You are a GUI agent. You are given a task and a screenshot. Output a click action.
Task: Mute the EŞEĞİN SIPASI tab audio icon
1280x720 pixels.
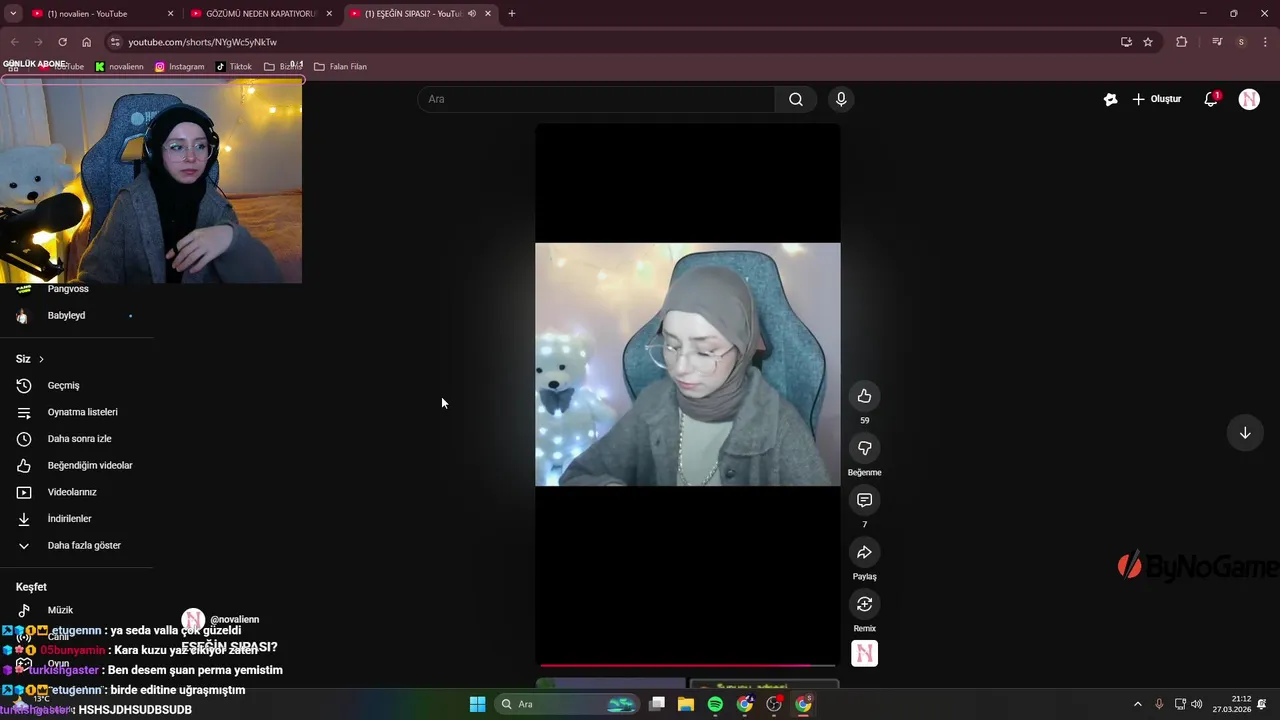pyautogui.click(x=472, y=14)
